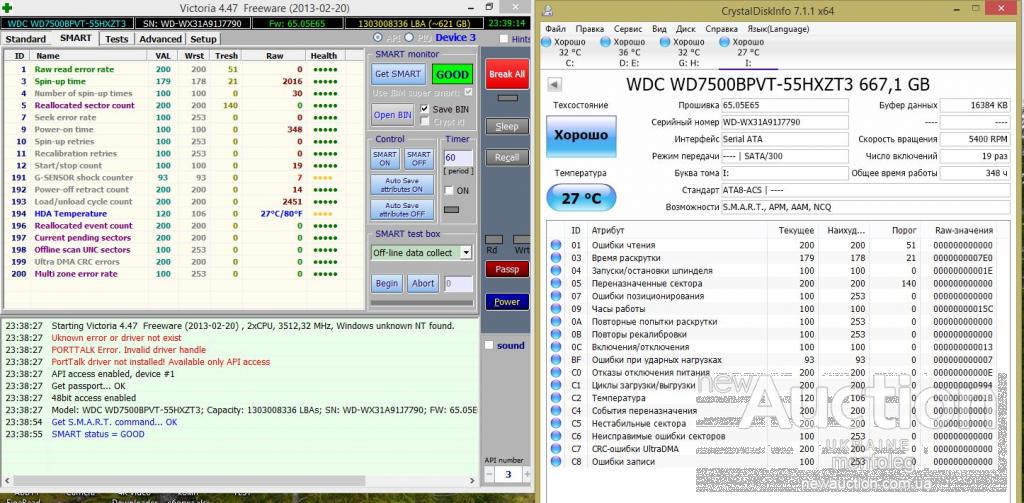Click the Raw-значения column header

point(963,230)
